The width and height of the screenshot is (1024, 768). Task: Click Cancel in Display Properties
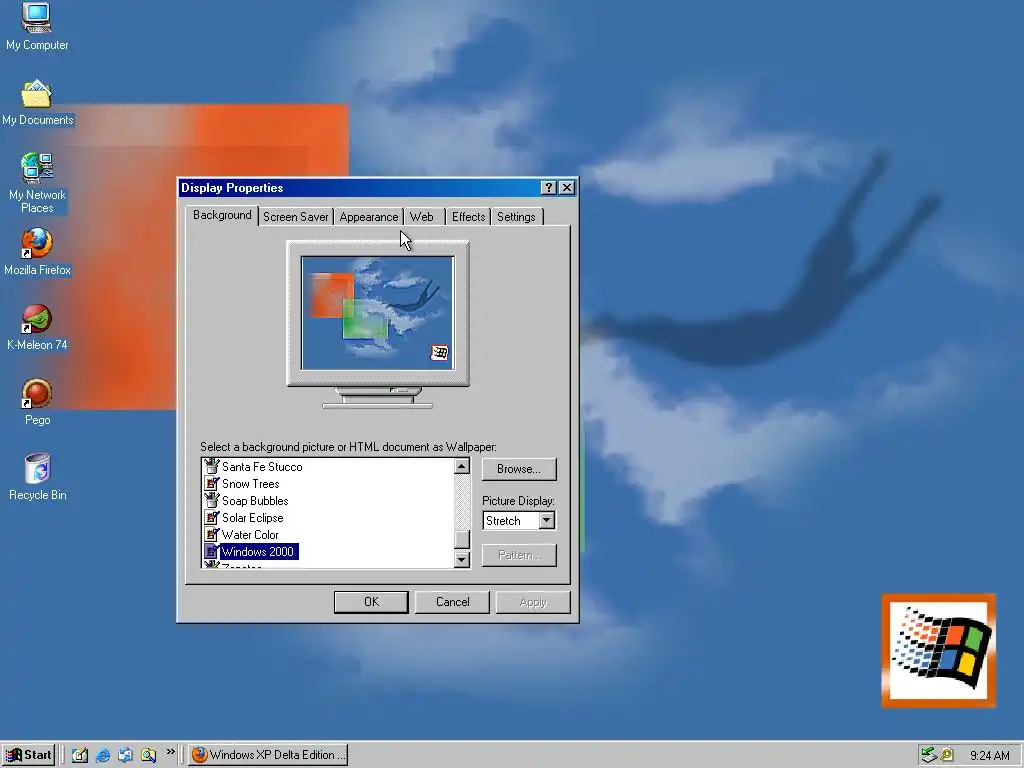[x=452, y=602]
